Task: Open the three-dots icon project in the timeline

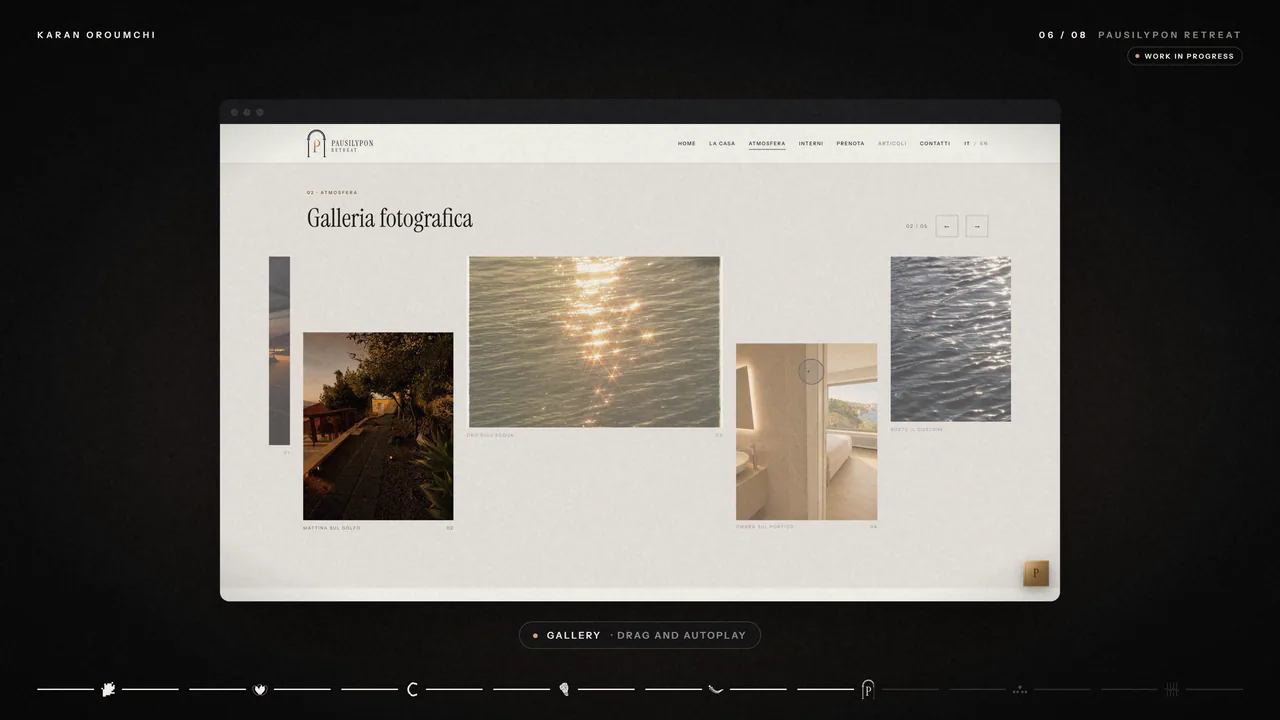Action: pos(1020,689)
